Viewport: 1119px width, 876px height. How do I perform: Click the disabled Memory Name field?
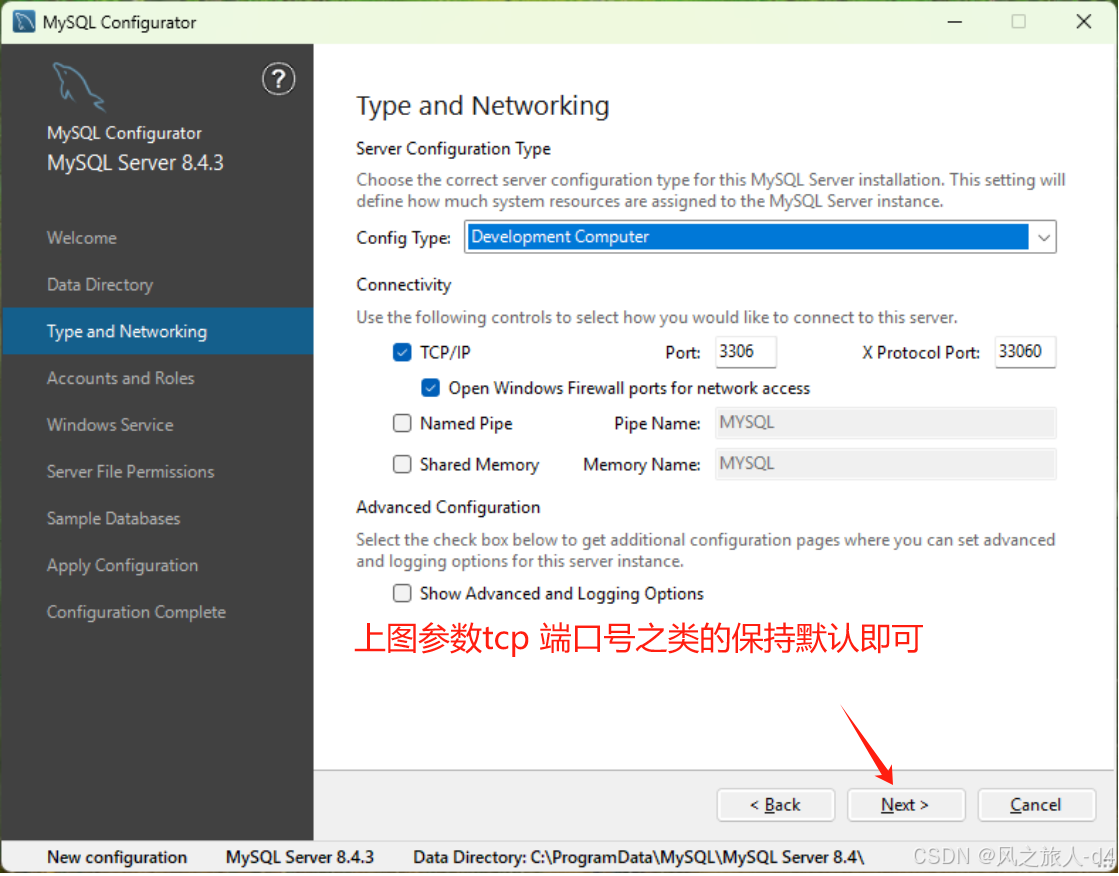(x=886, y=465)
